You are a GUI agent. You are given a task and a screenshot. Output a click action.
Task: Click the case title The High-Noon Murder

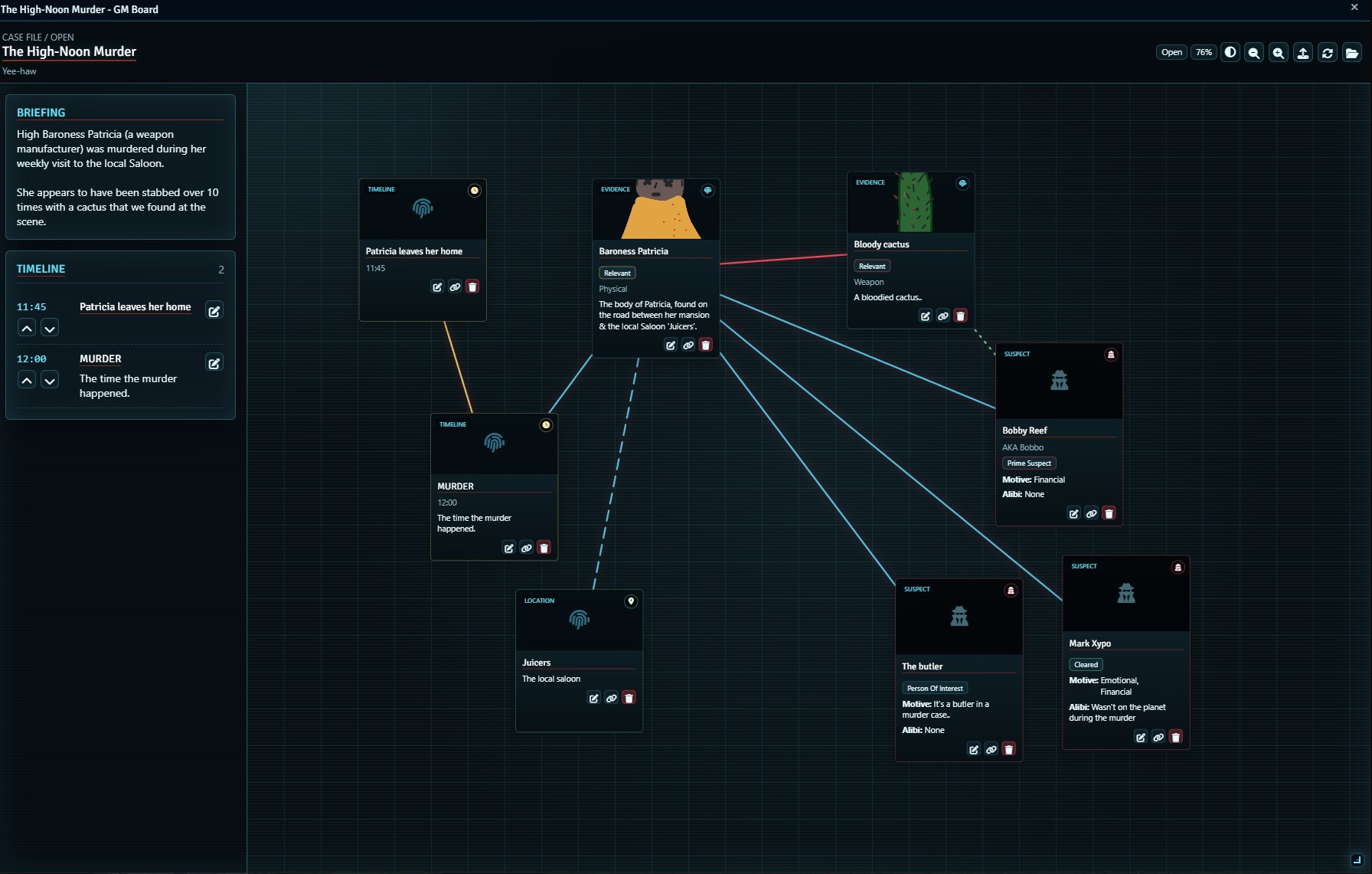click(x=69, y=51)
